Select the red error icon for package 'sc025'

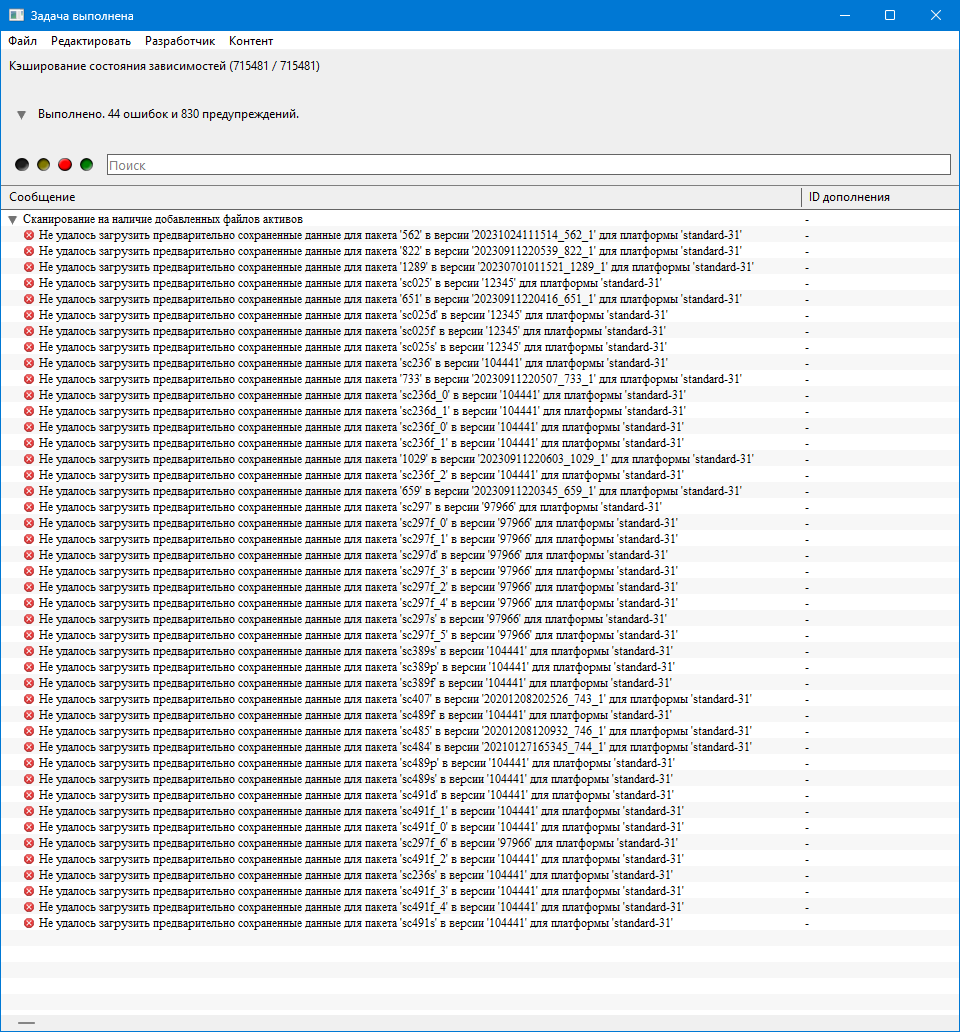tap(29, 283)
